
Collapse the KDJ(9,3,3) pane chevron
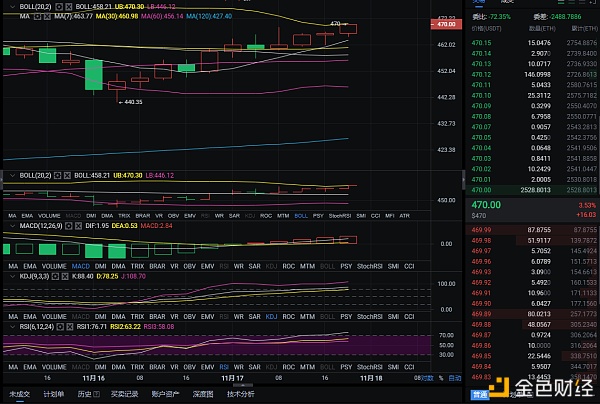pos(12,276)
